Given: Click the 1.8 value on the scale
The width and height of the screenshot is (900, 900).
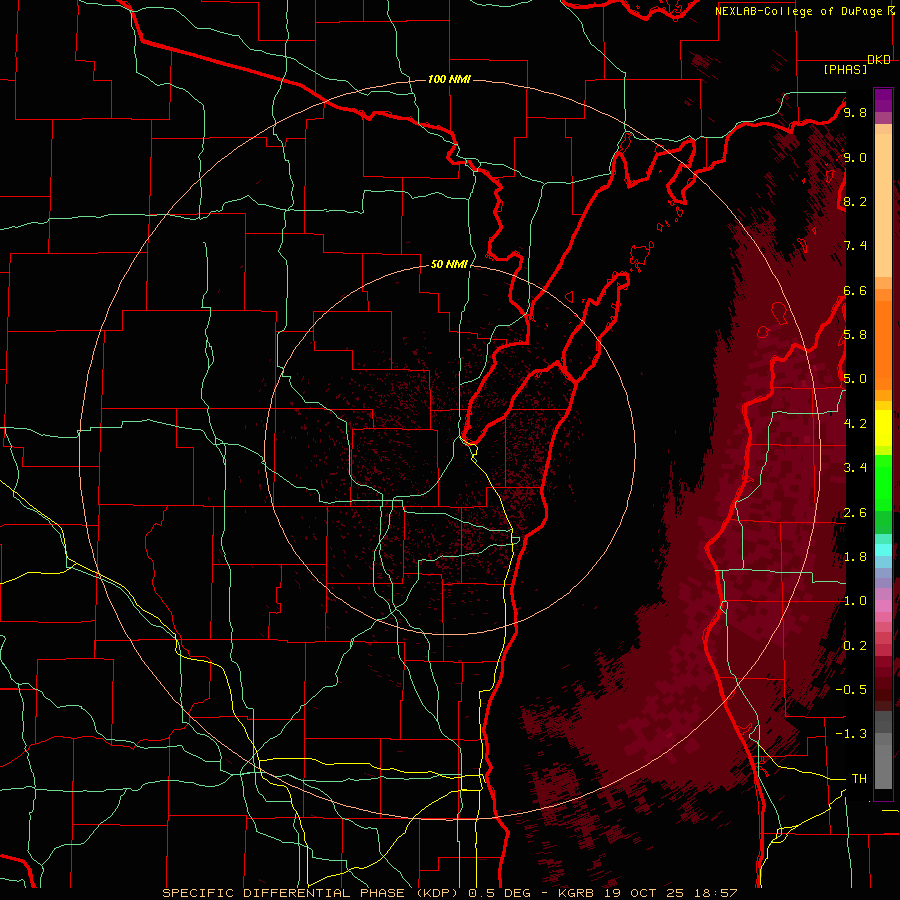Looking at the screenshot, I should pyautogui.click(x=855, y=557).
